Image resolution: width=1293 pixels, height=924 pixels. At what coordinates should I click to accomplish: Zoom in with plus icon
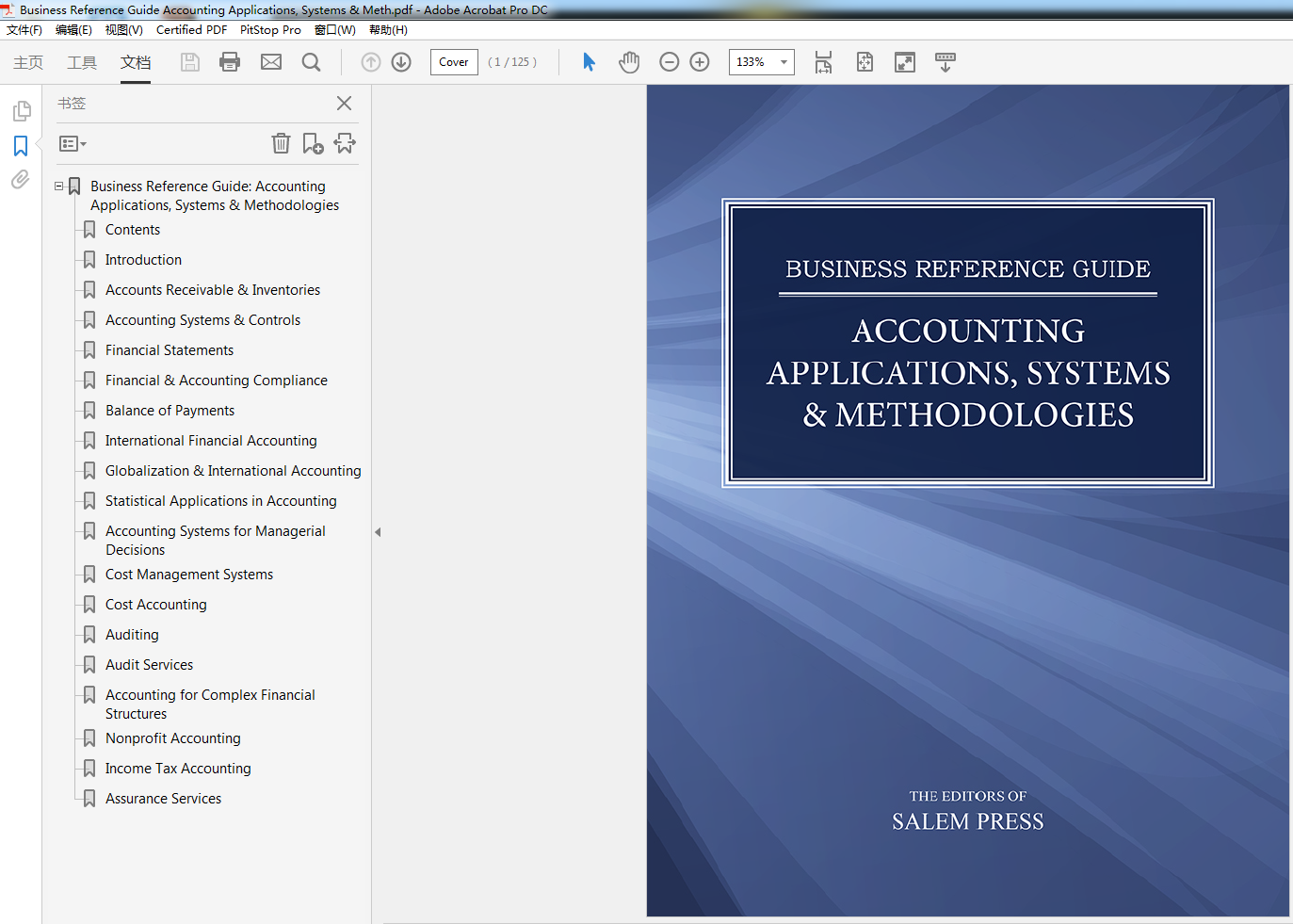pos(700,62)
